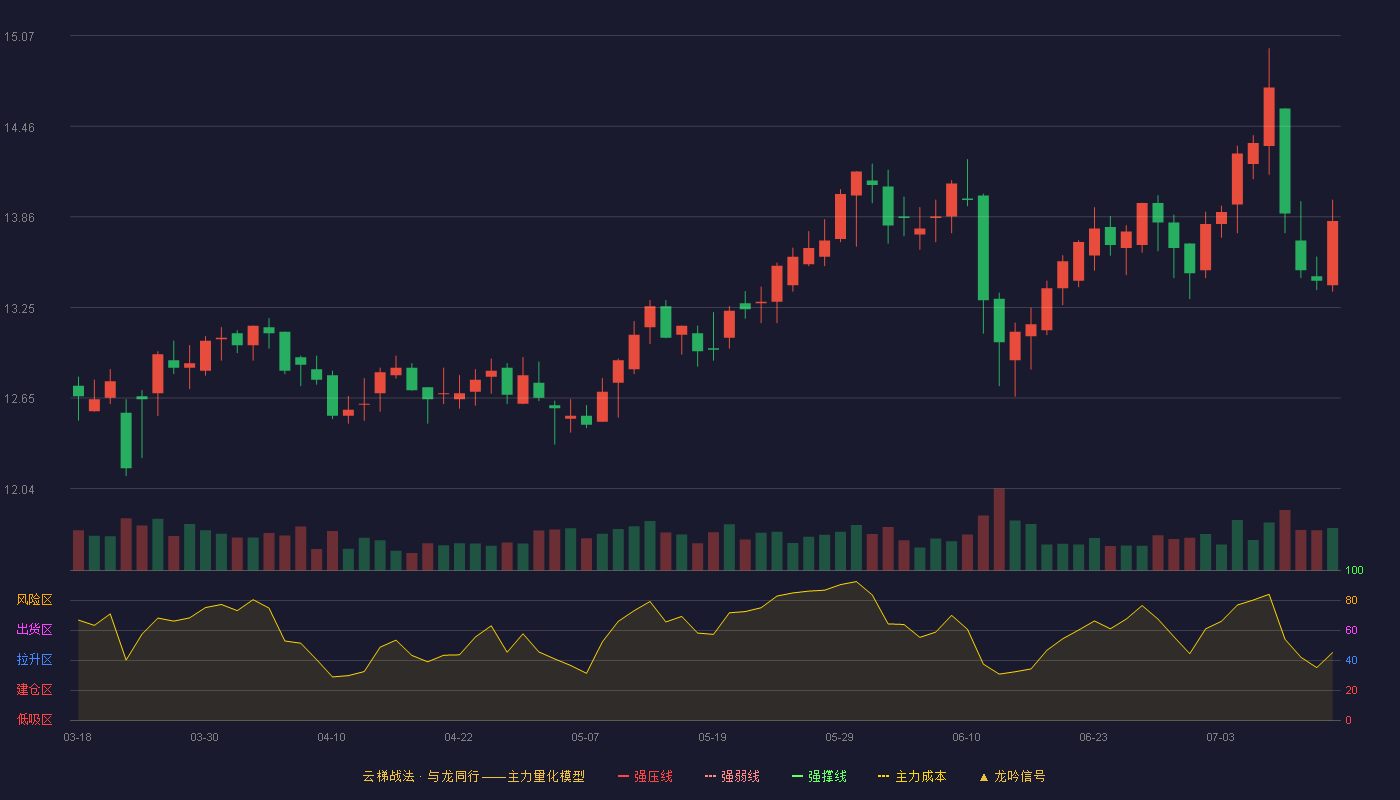This screenshot has width=1400, height=800.
Task: Click the 05-29 date label
Action: [839, 737]
